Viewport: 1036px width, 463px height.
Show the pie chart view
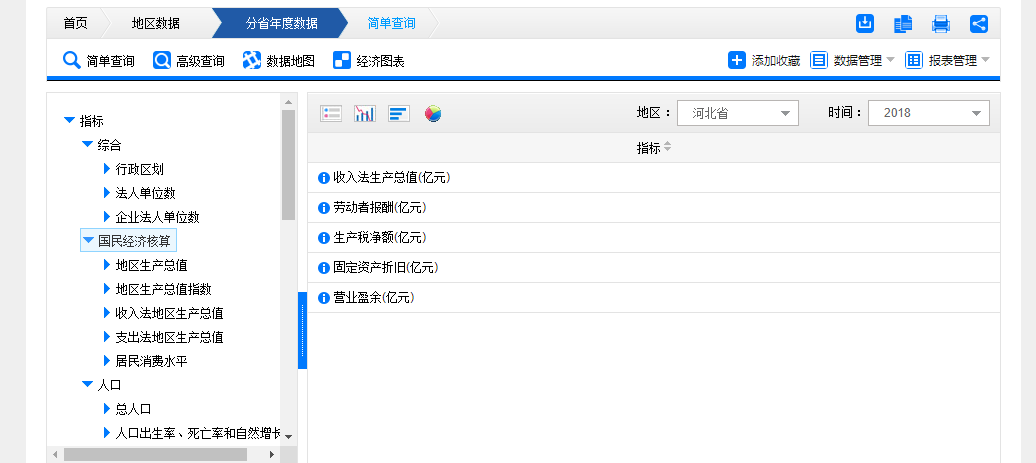click(x=433, y=114)
